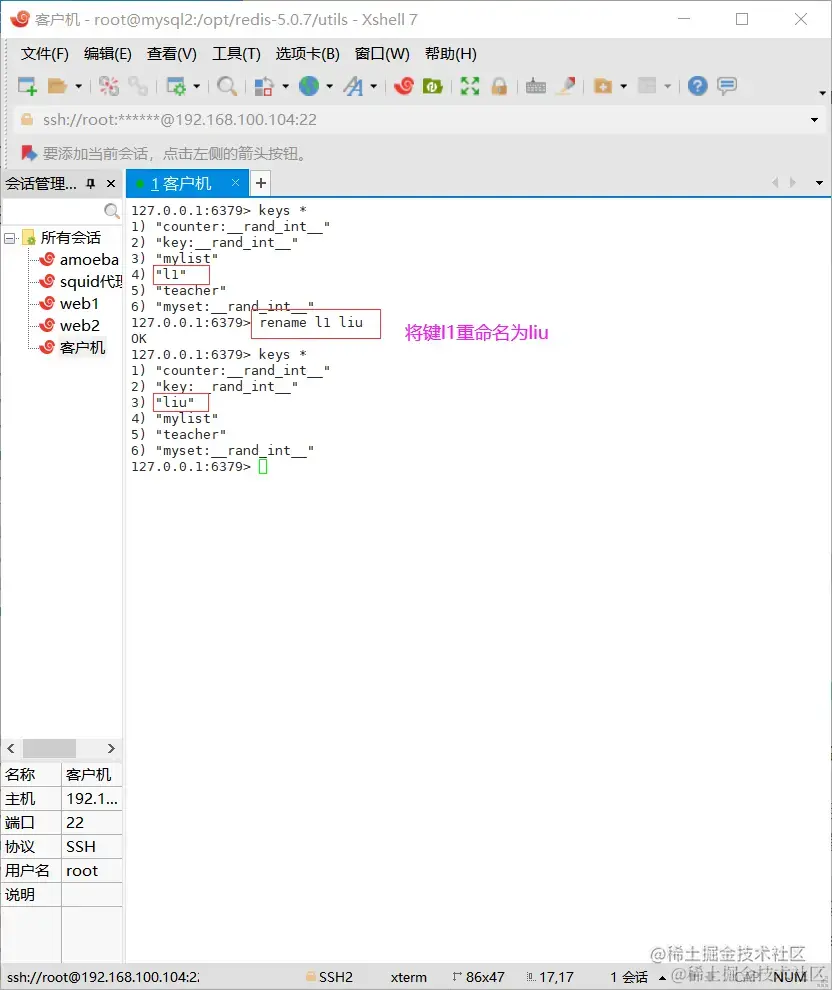Click the globe encoding icon
Screen dimensions: 832x990
click(309, 86)
